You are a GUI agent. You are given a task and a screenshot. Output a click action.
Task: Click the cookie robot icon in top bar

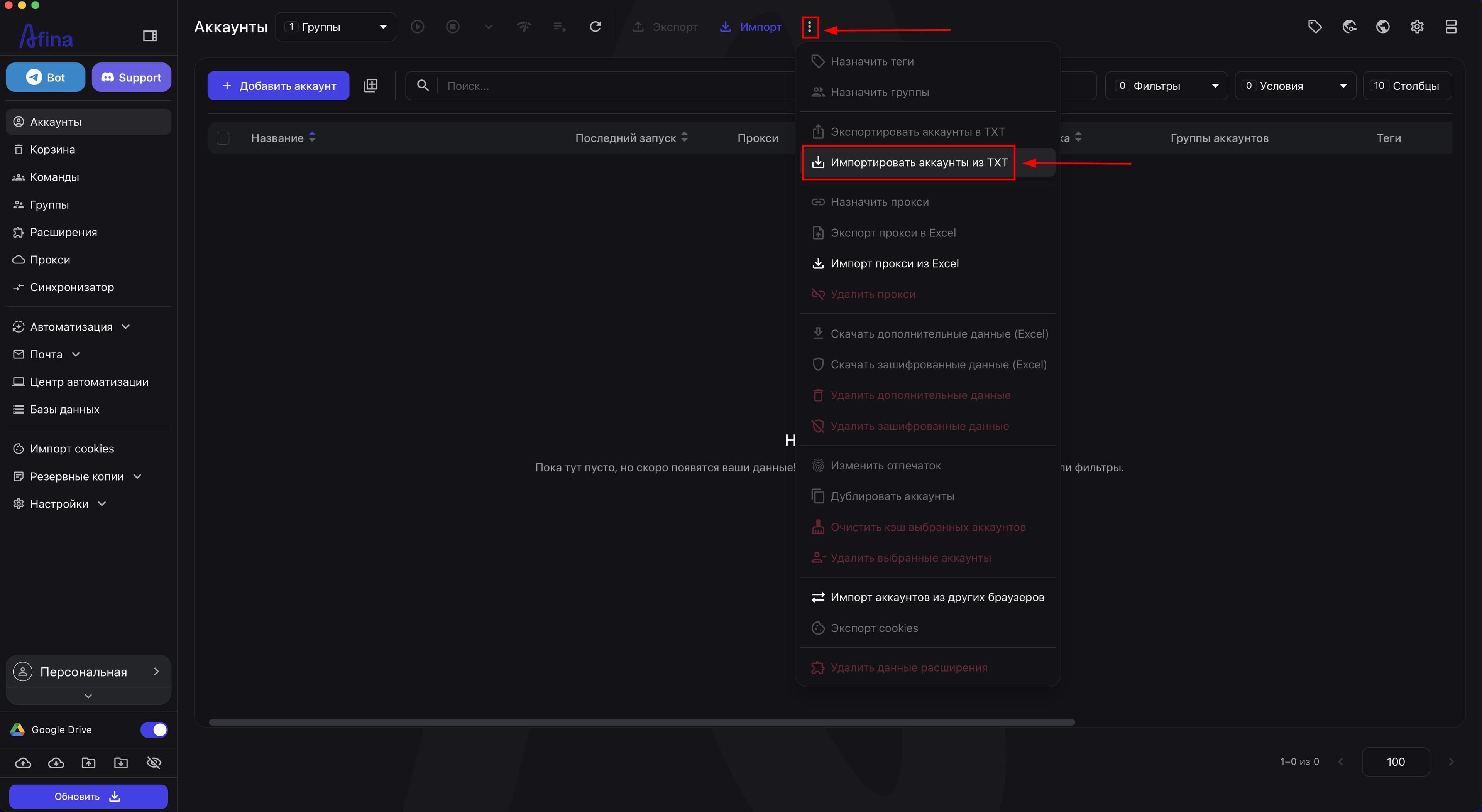tap(1349, 27)
